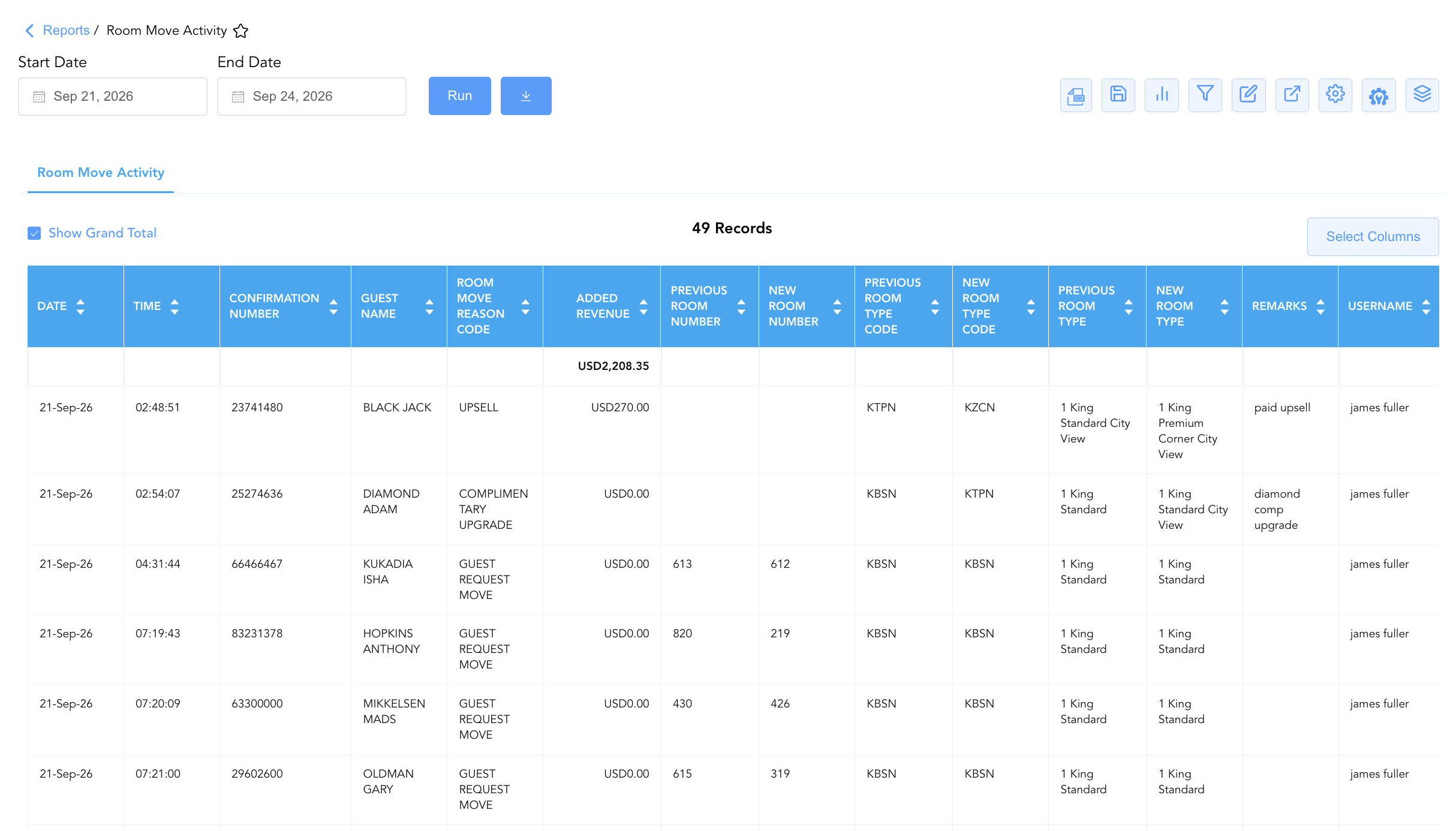Image resolution: width=1456 pixels, height=831 pixels.
Task: Favorite the report with star icon
Action: click(x=241, y=31)
